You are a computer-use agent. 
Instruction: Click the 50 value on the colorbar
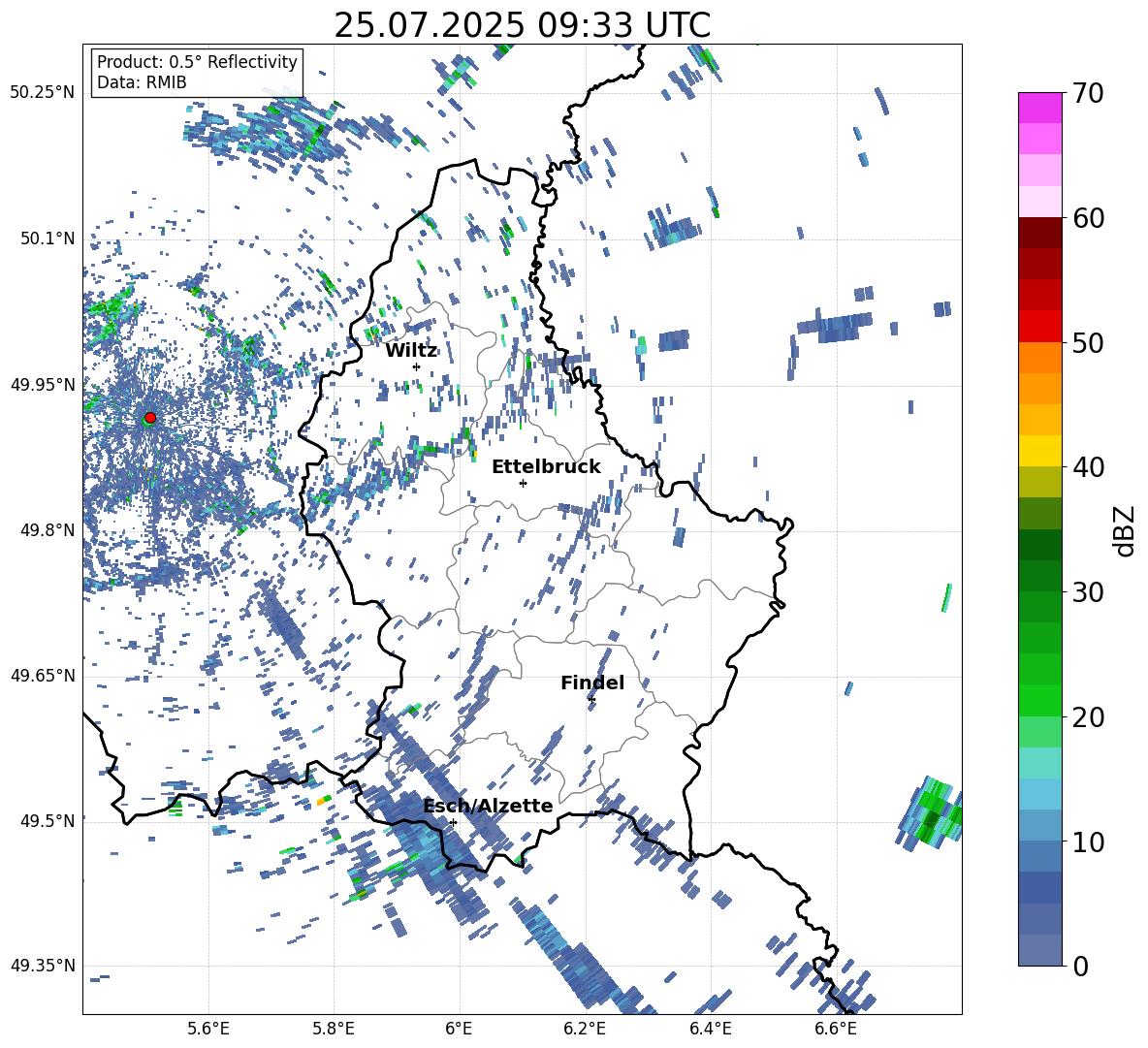(x=1088, y=342)
